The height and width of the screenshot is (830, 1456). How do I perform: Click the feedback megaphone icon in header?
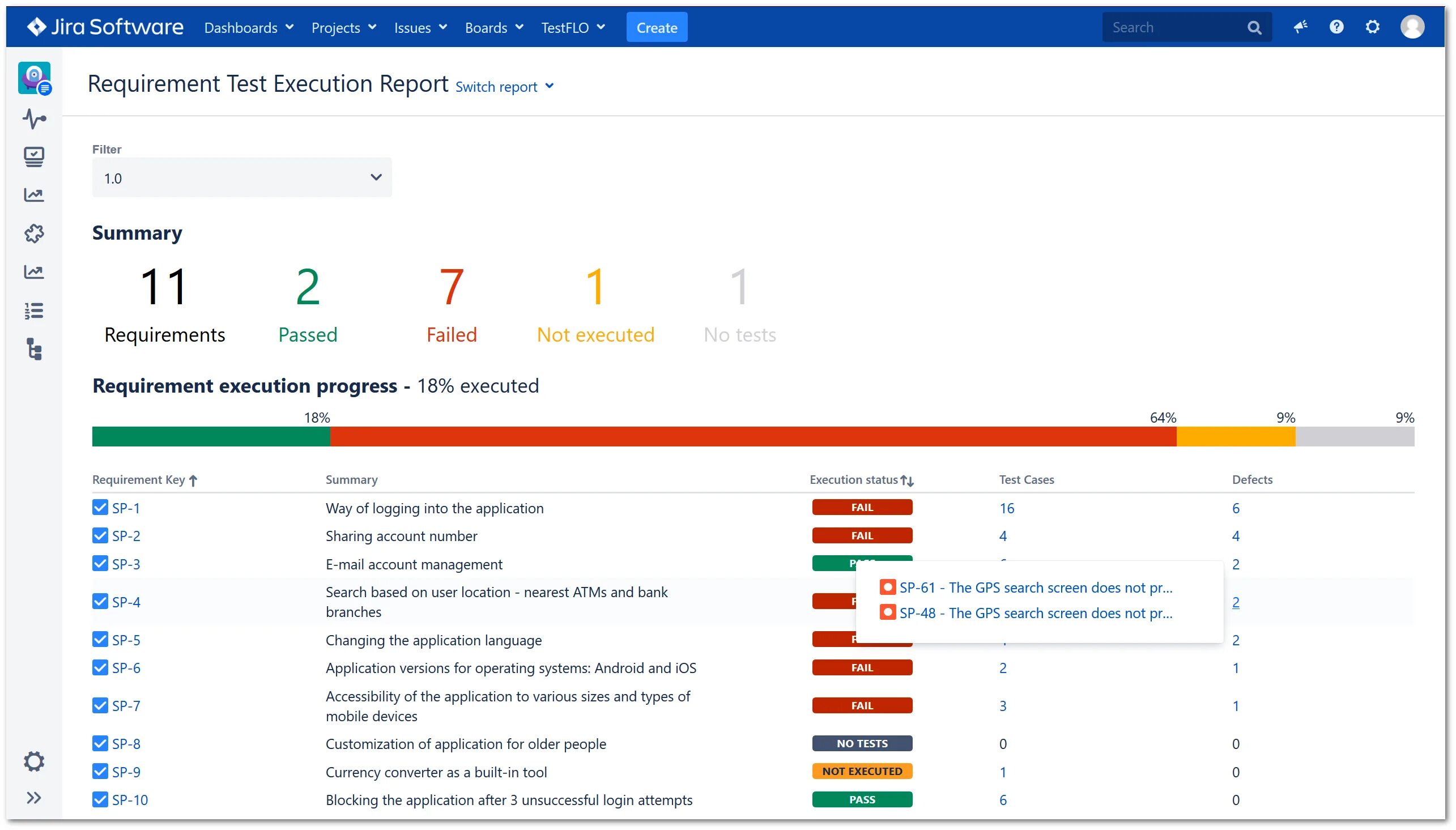pyautogui.click(x=1300, y=27)
